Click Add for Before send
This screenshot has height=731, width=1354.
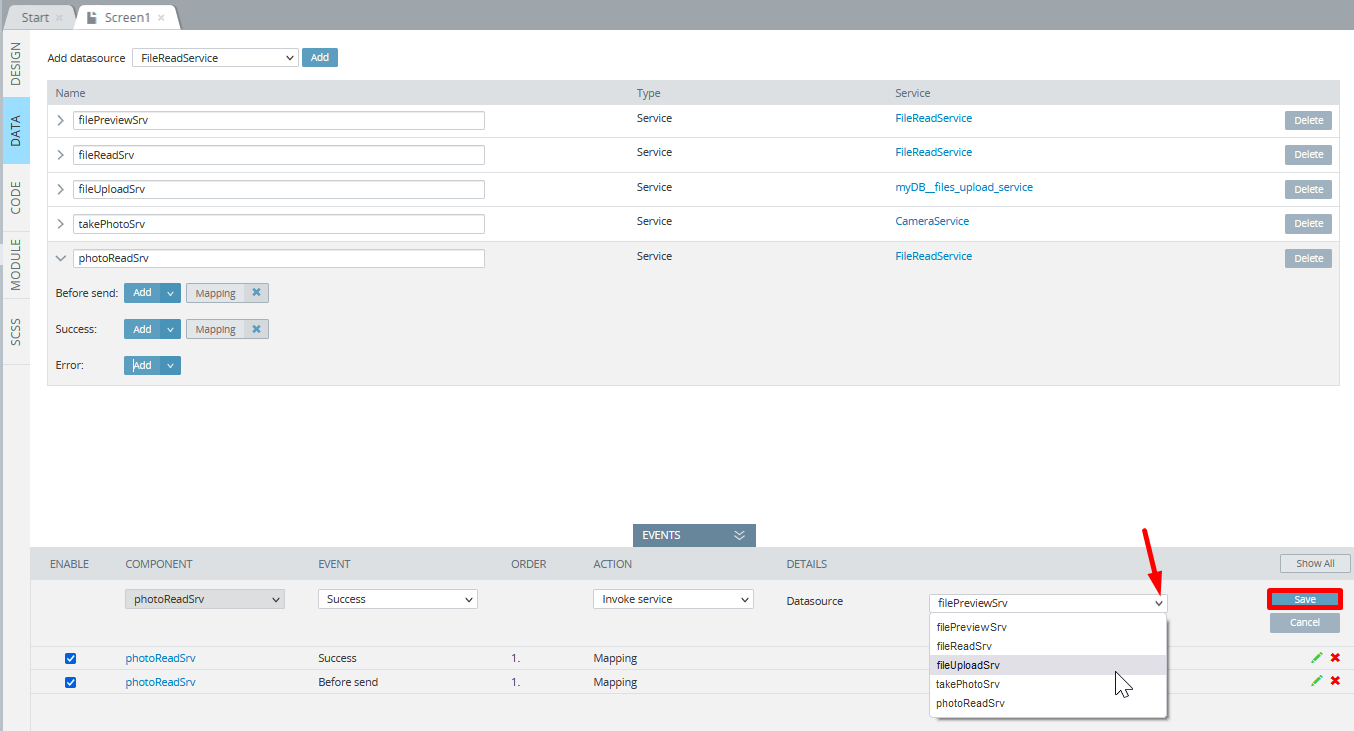click(x=142, y=293)
